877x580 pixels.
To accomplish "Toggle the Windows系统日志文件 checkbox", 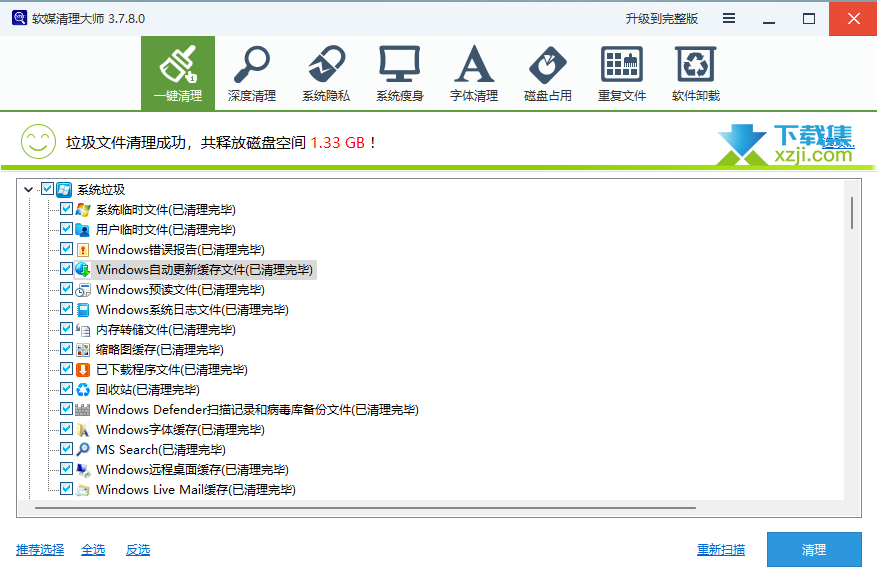I will coord(67,309).
